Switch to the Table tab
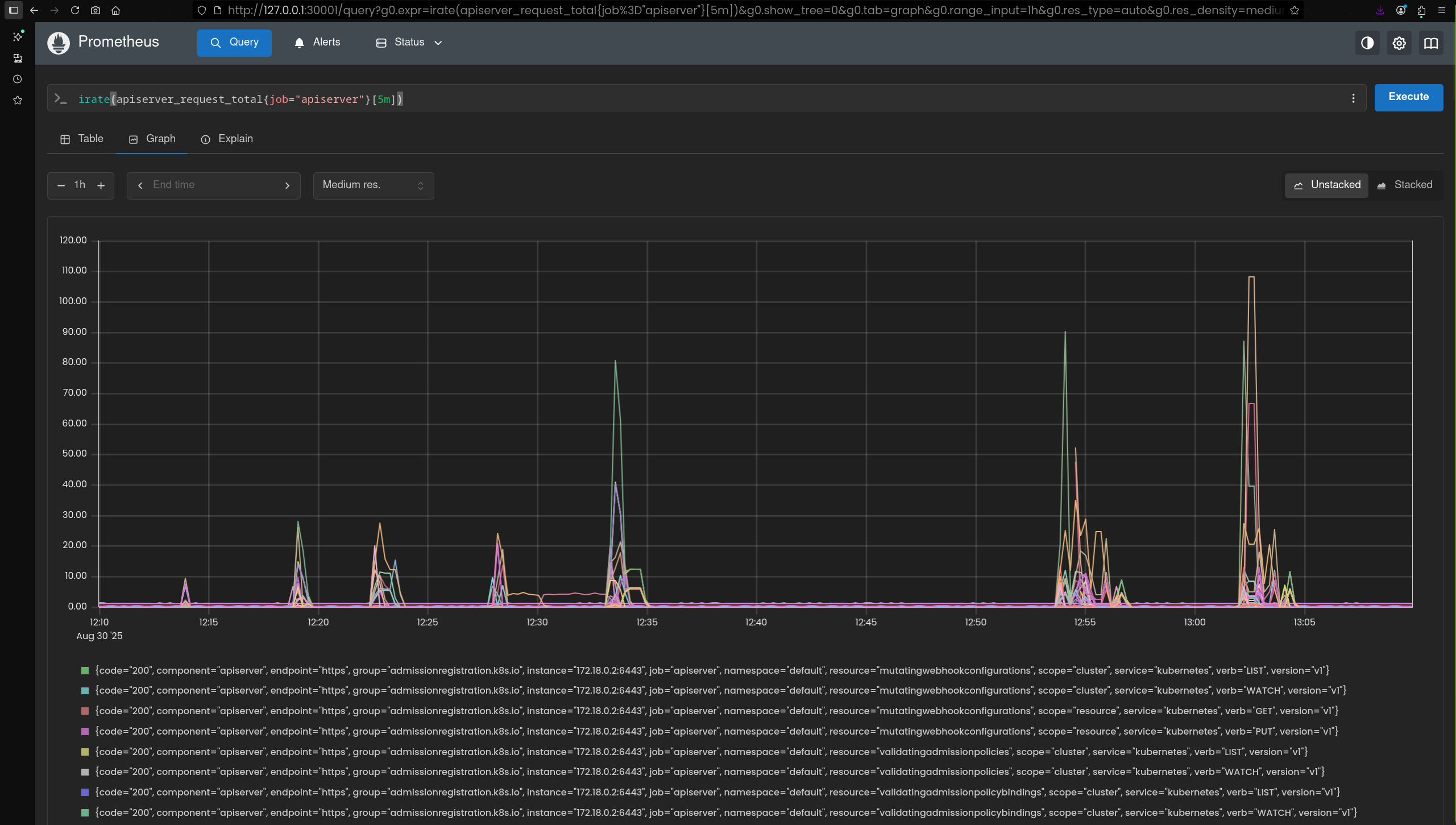1456x825 pixels. (x=82, y=139)
